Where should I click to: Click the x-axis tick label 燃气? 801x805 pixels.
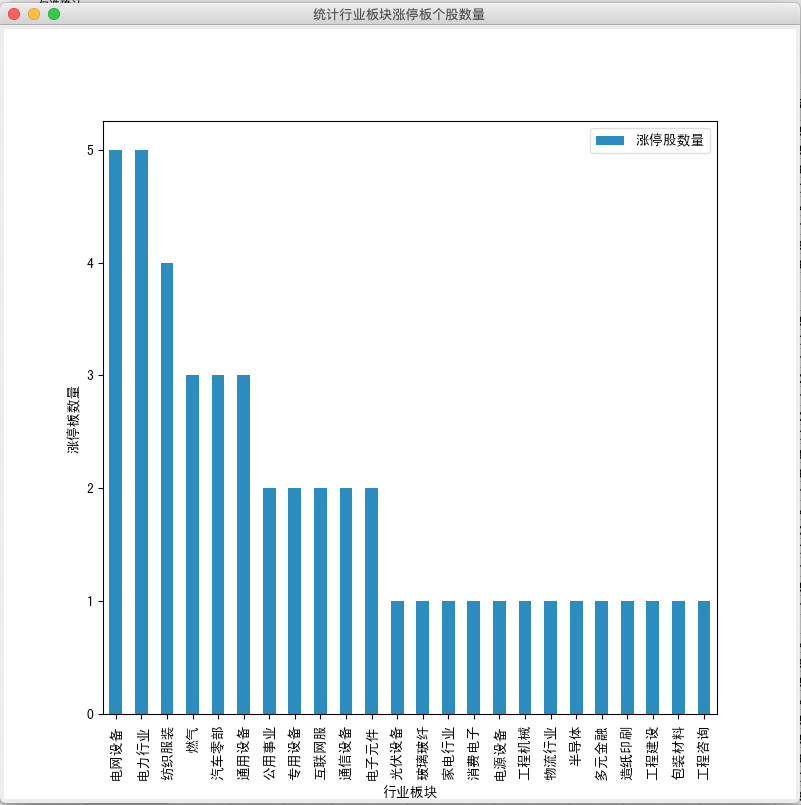(193, 740)
